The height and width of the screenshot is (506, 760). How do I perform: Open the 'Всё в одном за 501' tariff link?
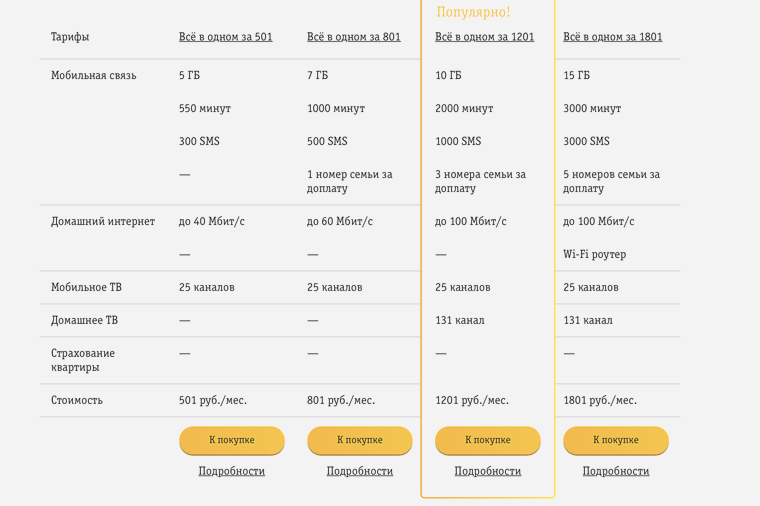click(x=225, y=37)
